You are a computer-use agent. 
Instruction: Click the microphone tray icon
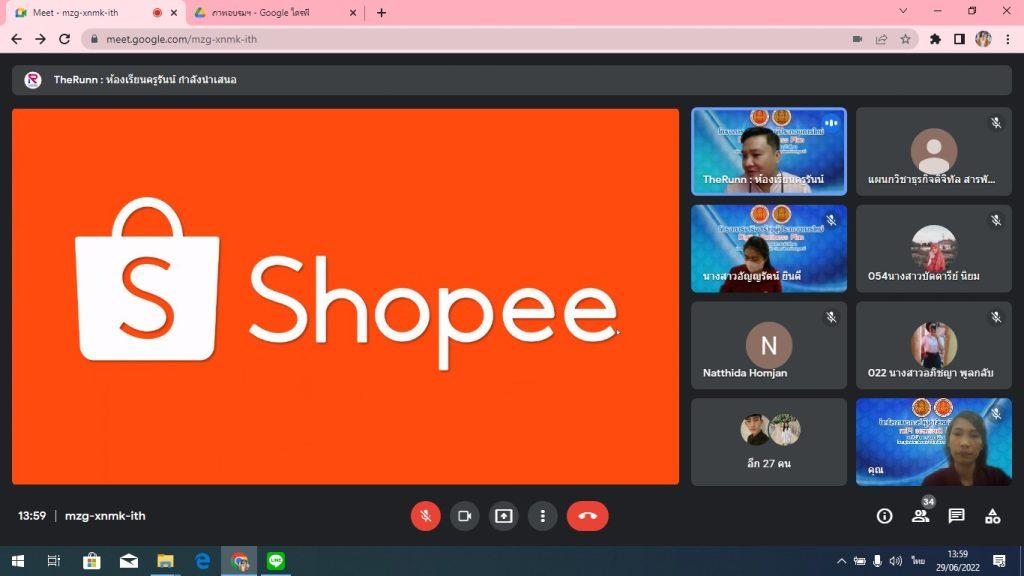[x=878, y=561]
